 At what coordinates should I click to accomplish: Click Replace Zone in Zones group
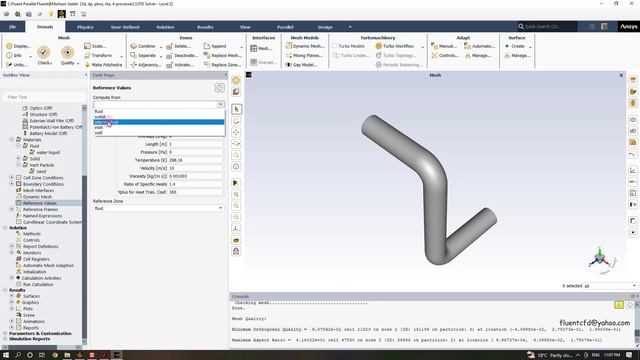(222, 64)
